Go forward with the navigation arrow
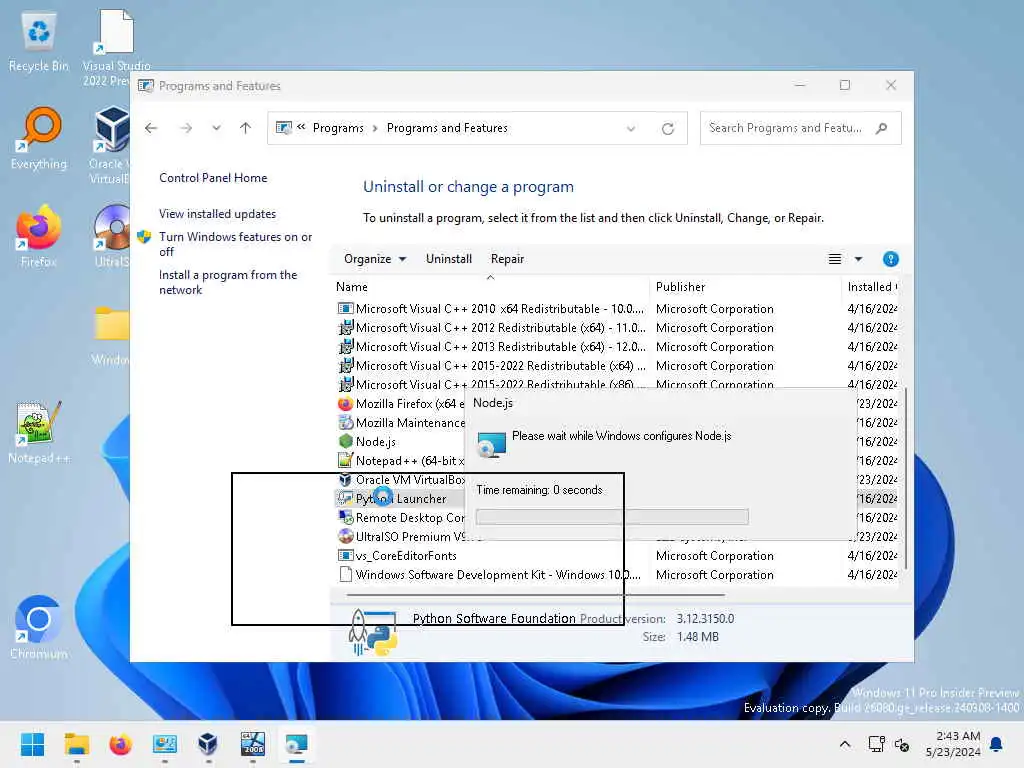Viewport: 1024px width, 768px height. click(186, 128)
